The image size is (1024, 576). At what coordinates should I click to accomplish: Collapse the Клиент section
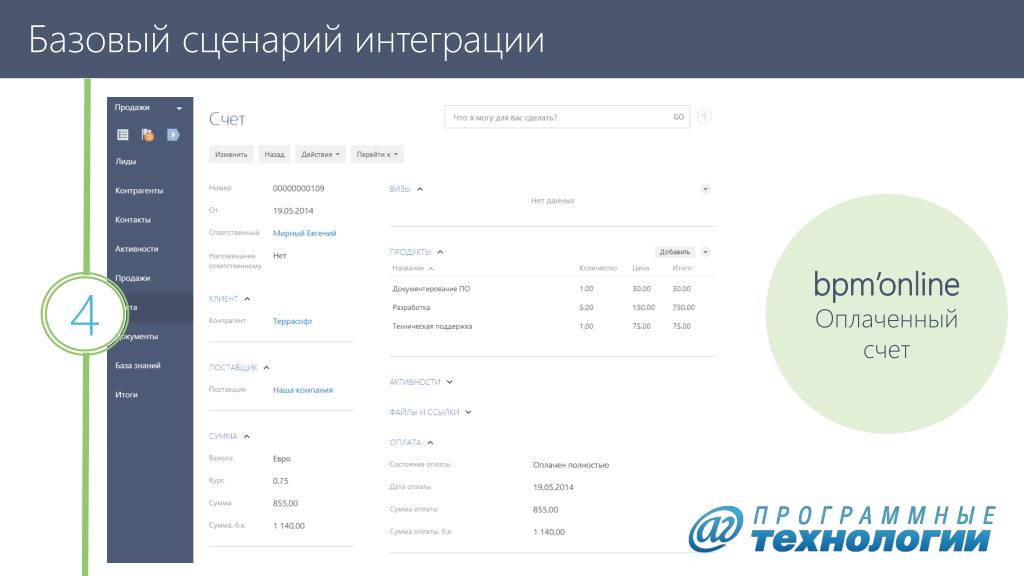pyautogui.click(x=247, y=299)
